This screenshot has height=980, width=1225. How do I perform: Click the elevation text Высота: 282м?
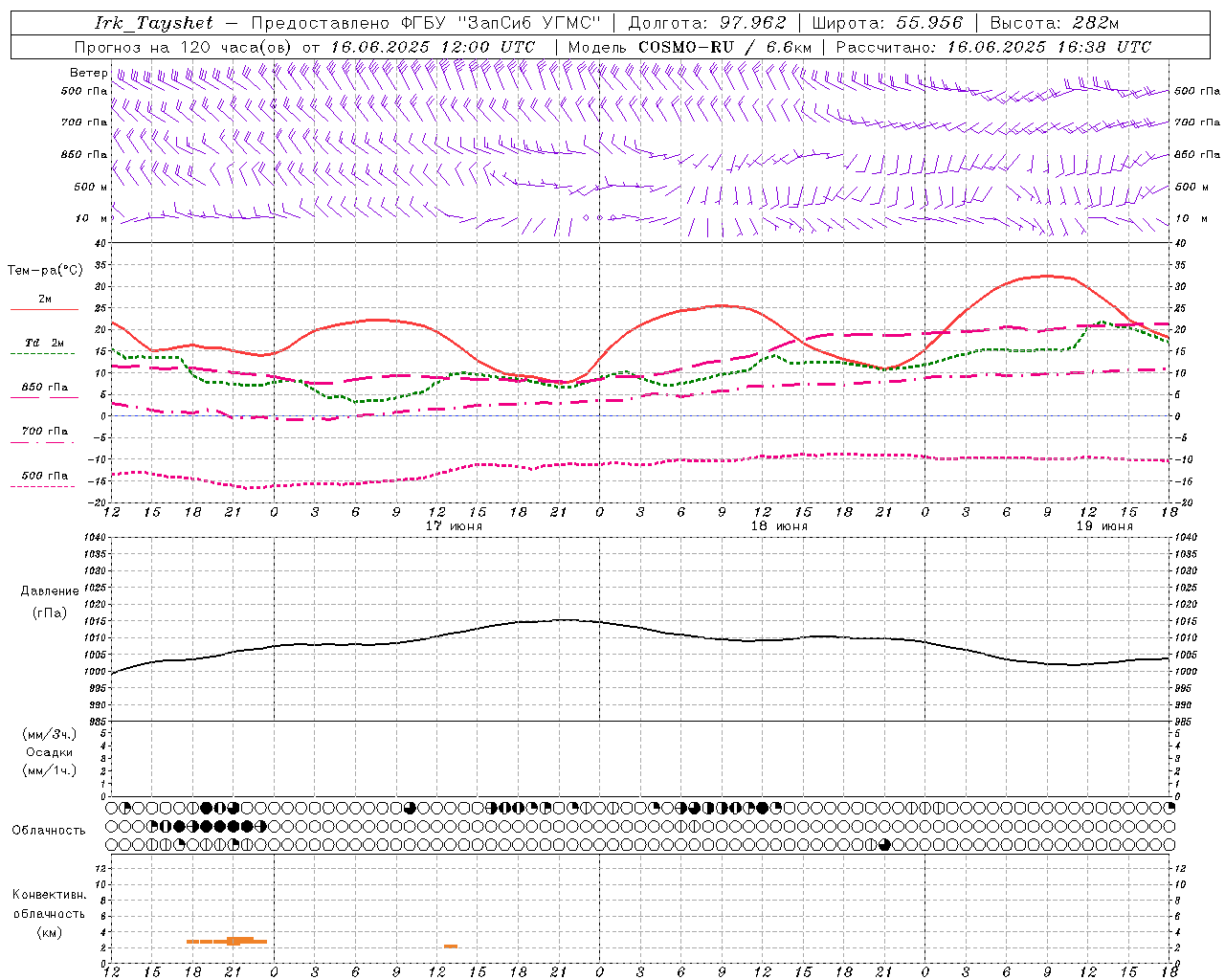point(1054,23)
